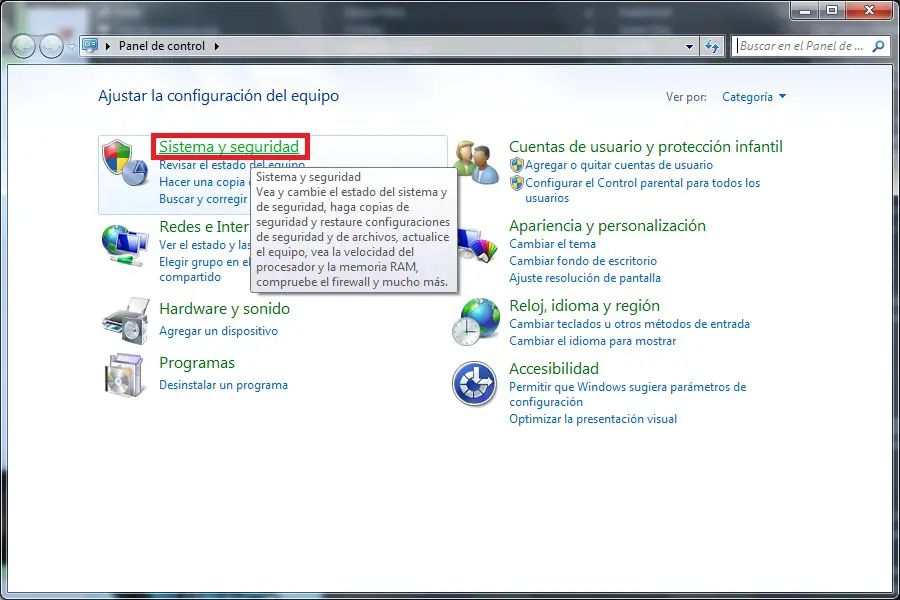Viewport: 900px width, 600px height.
Task: Expand the arrow after Panel de control
Action: (217, 46)
